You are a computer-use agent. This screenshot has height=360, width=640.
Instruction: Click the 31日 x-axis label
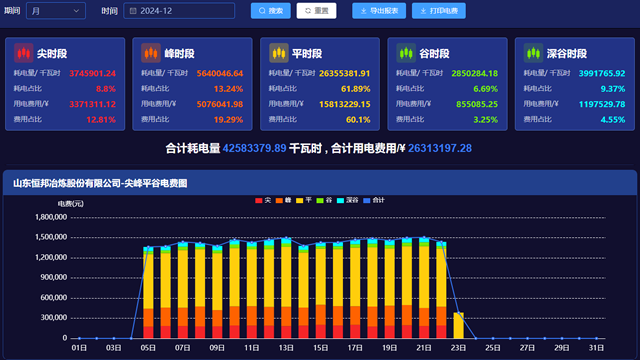(596, 348)
